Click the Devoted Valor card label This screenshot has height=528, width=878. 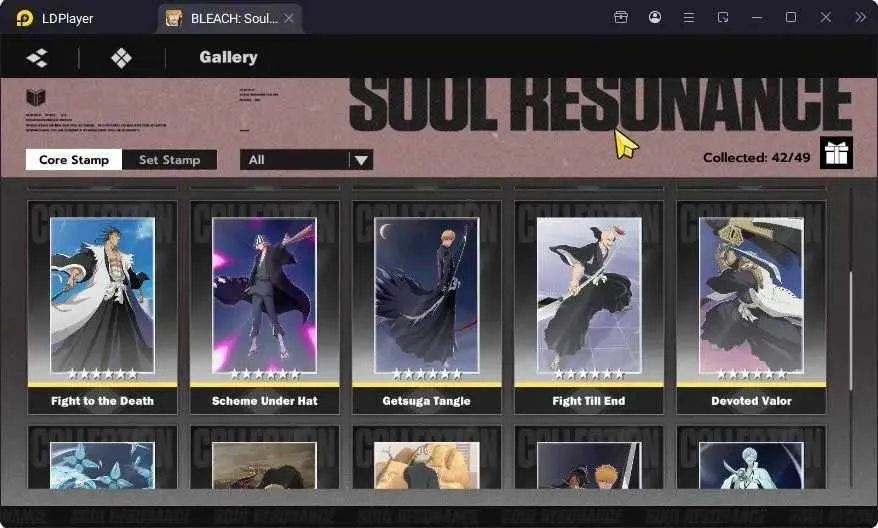point(751,401)
